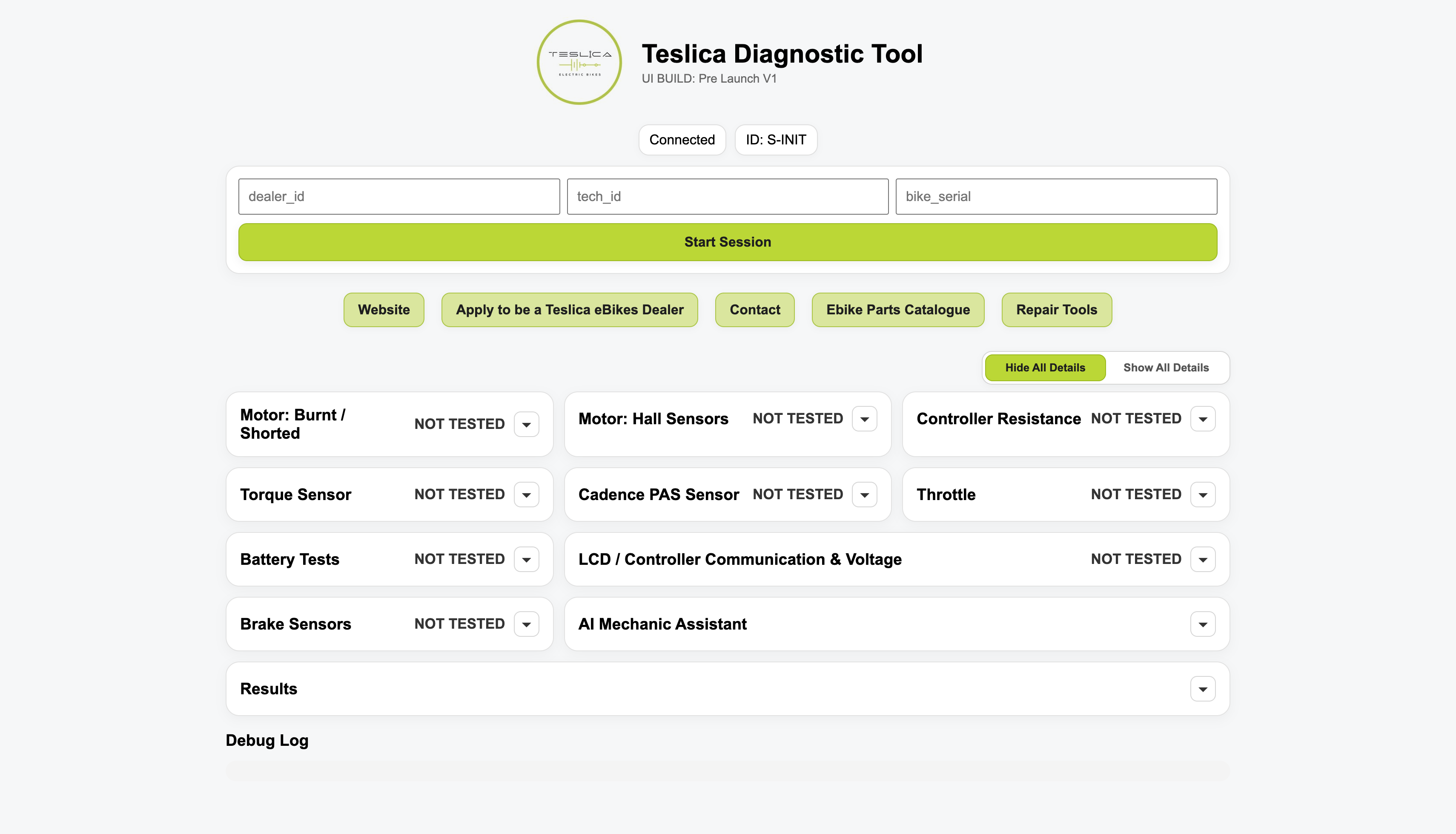1456x834 pixels.
Task: Click NOT TESTED status on Cadence PAS Sensor
Action: click(x=798, y=495)
